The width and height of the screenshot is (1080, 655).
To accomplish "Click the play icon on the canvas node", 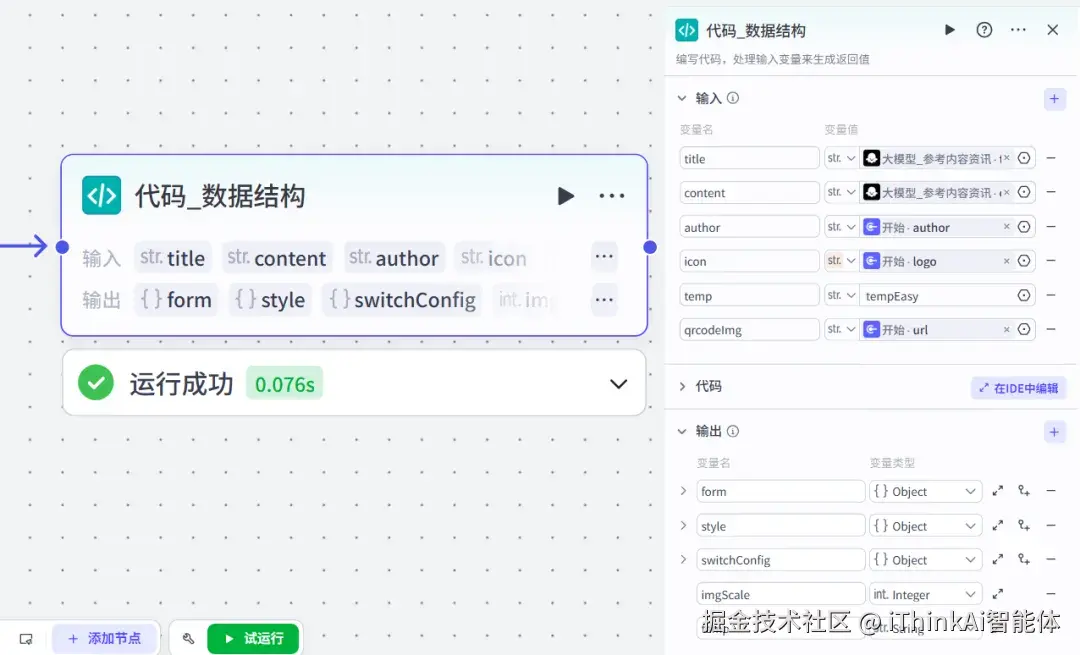I will tap(566, 196).
